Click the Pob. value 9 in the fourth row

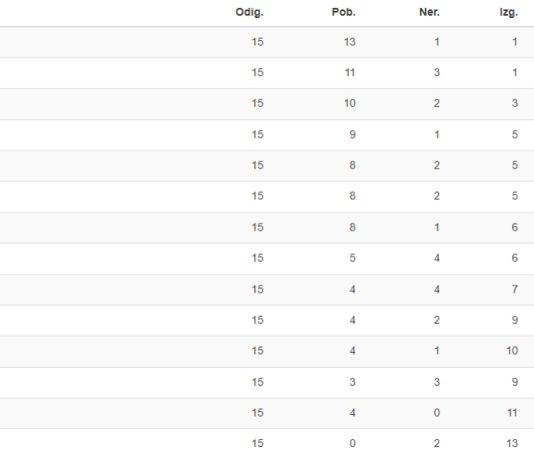pyautogui.click(x=352, y=134)
